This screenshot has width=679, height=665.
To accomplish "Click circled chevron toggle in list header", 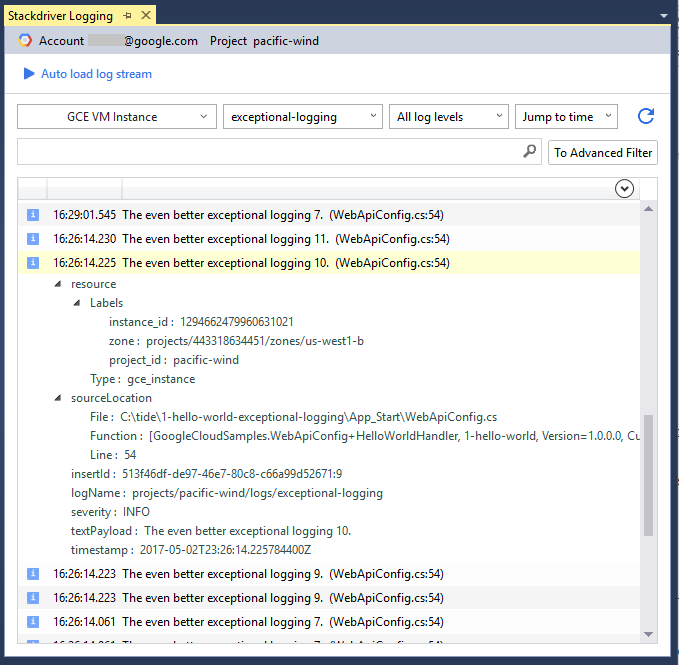I will click(625, 188).
